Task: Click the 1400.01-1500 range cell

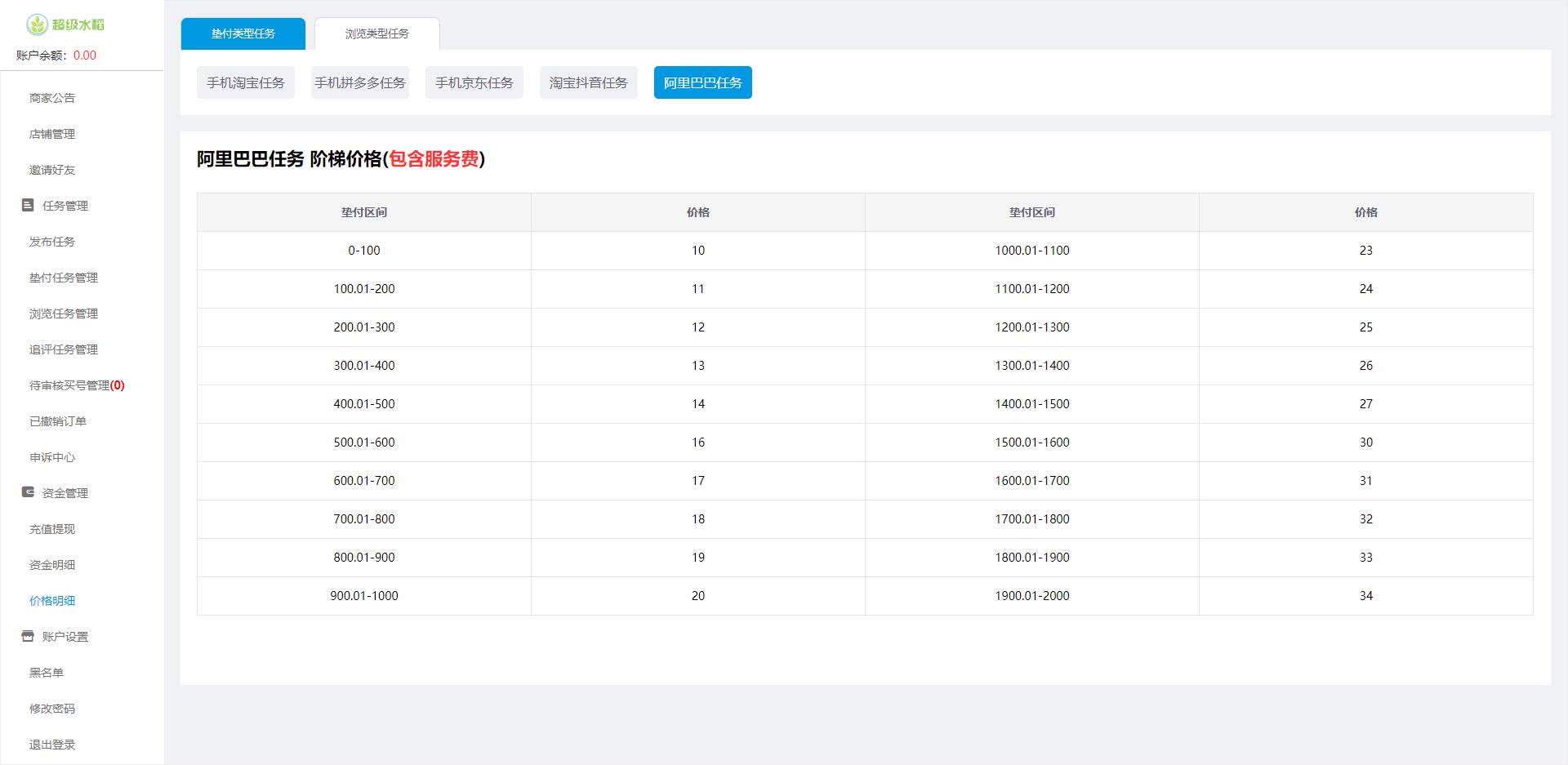Action: point(1032,404)
